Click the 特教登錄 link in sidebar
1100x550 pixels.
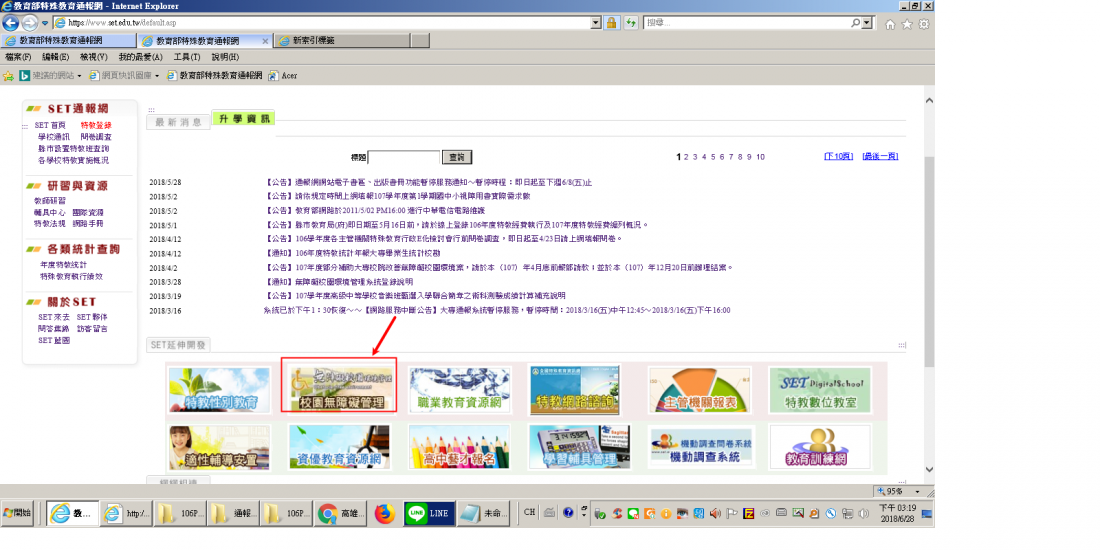[x=95, y=125]
